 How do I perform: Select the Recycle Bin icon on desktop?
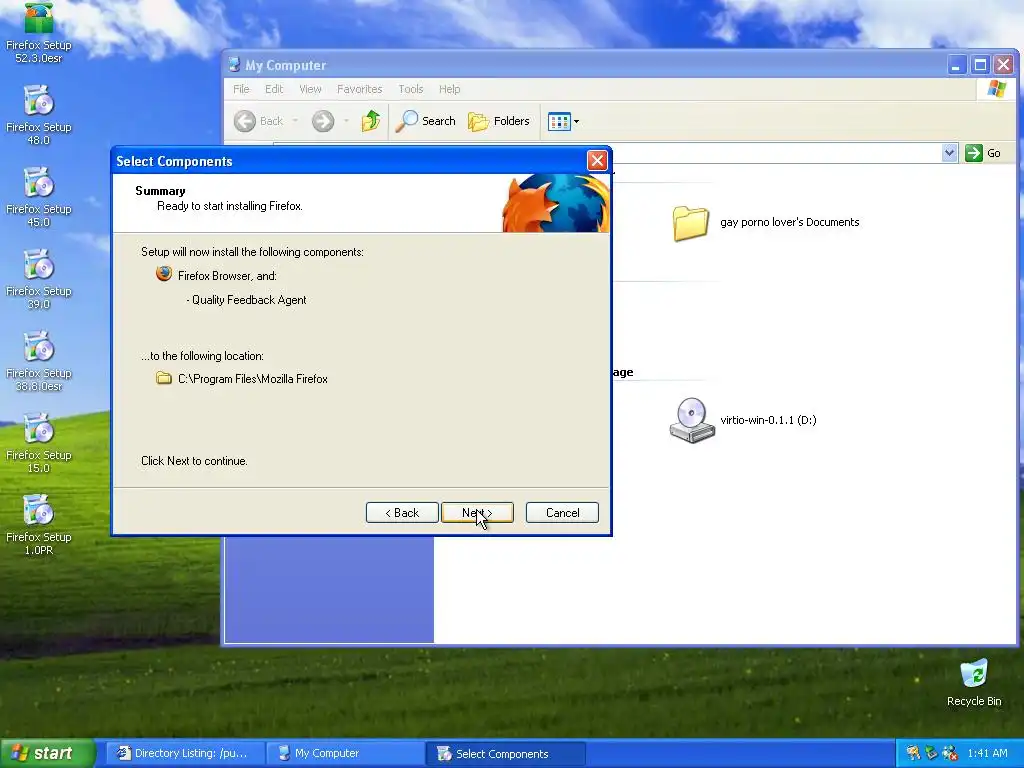[x=974, y=682]
